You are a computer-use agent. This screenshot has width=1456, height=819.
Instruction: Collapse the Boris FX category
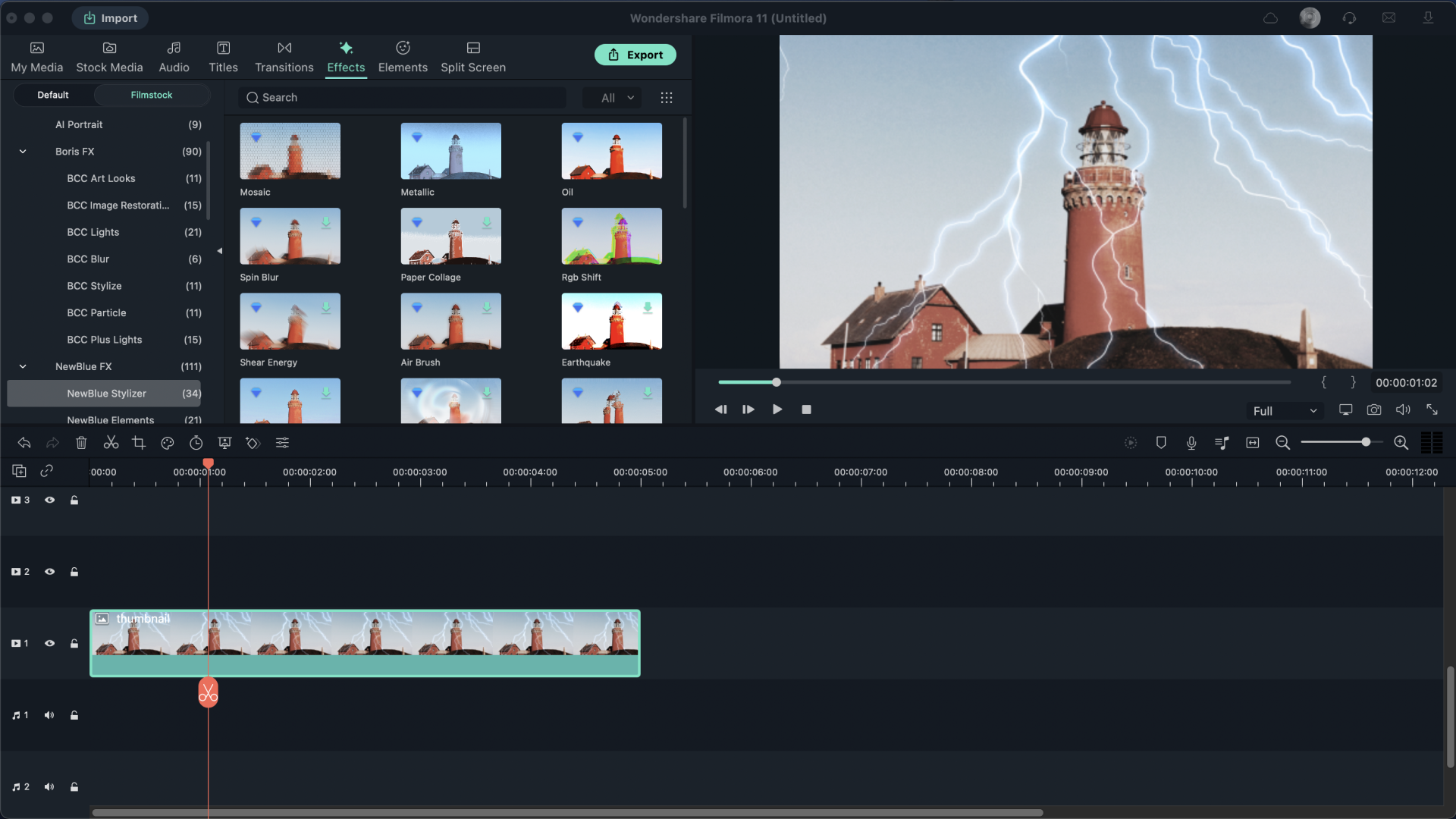point(23,152)
